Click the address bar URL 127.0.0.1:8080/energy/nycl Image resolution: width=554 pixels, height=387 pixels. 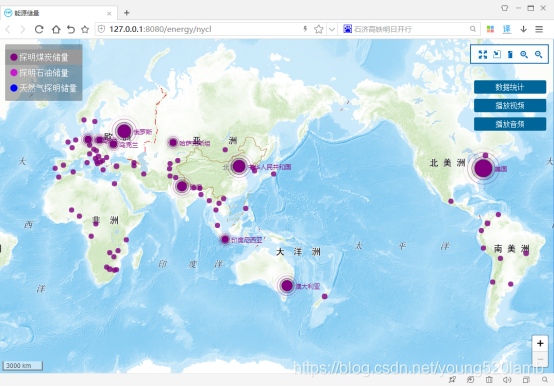tap(160, 29)
